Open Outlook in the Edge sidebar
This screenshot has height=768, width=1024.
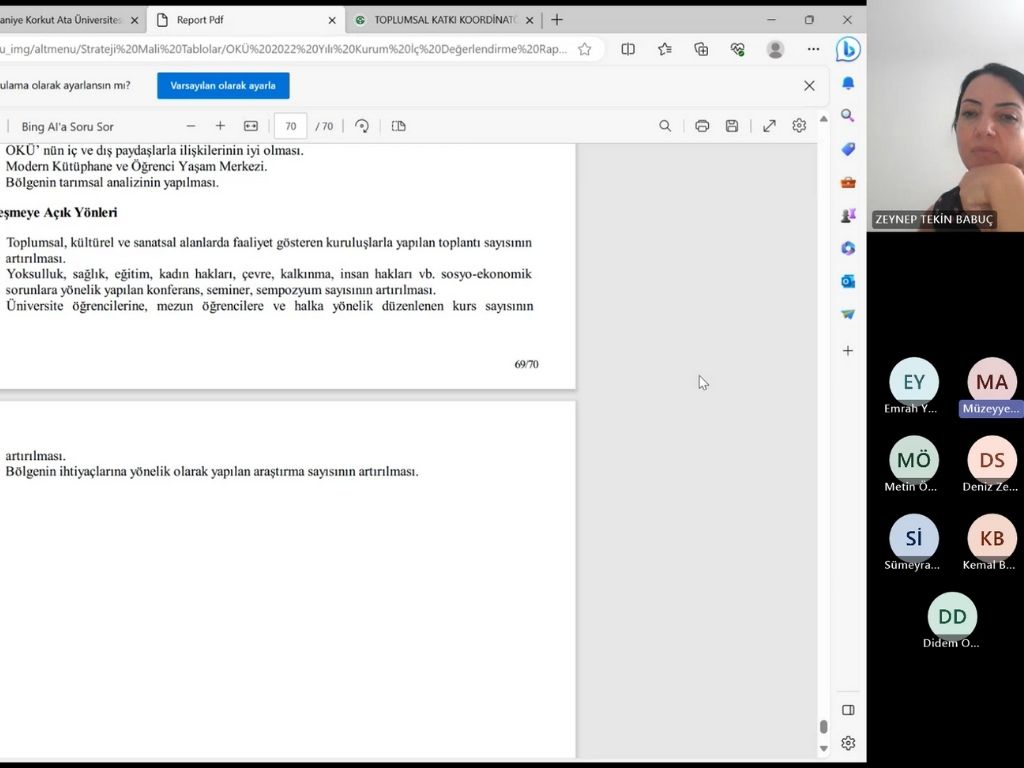point(848,281)
